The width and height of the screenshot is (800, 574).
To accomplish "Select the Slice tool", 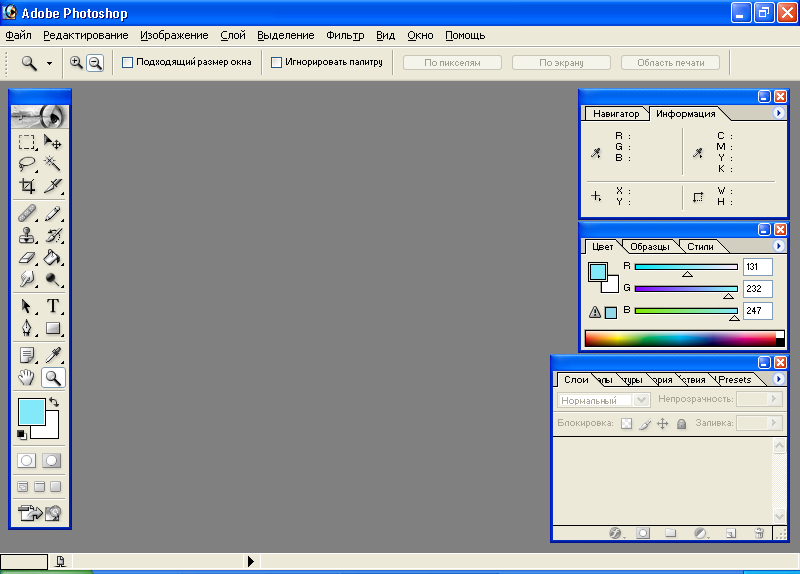I will [53, 186].
